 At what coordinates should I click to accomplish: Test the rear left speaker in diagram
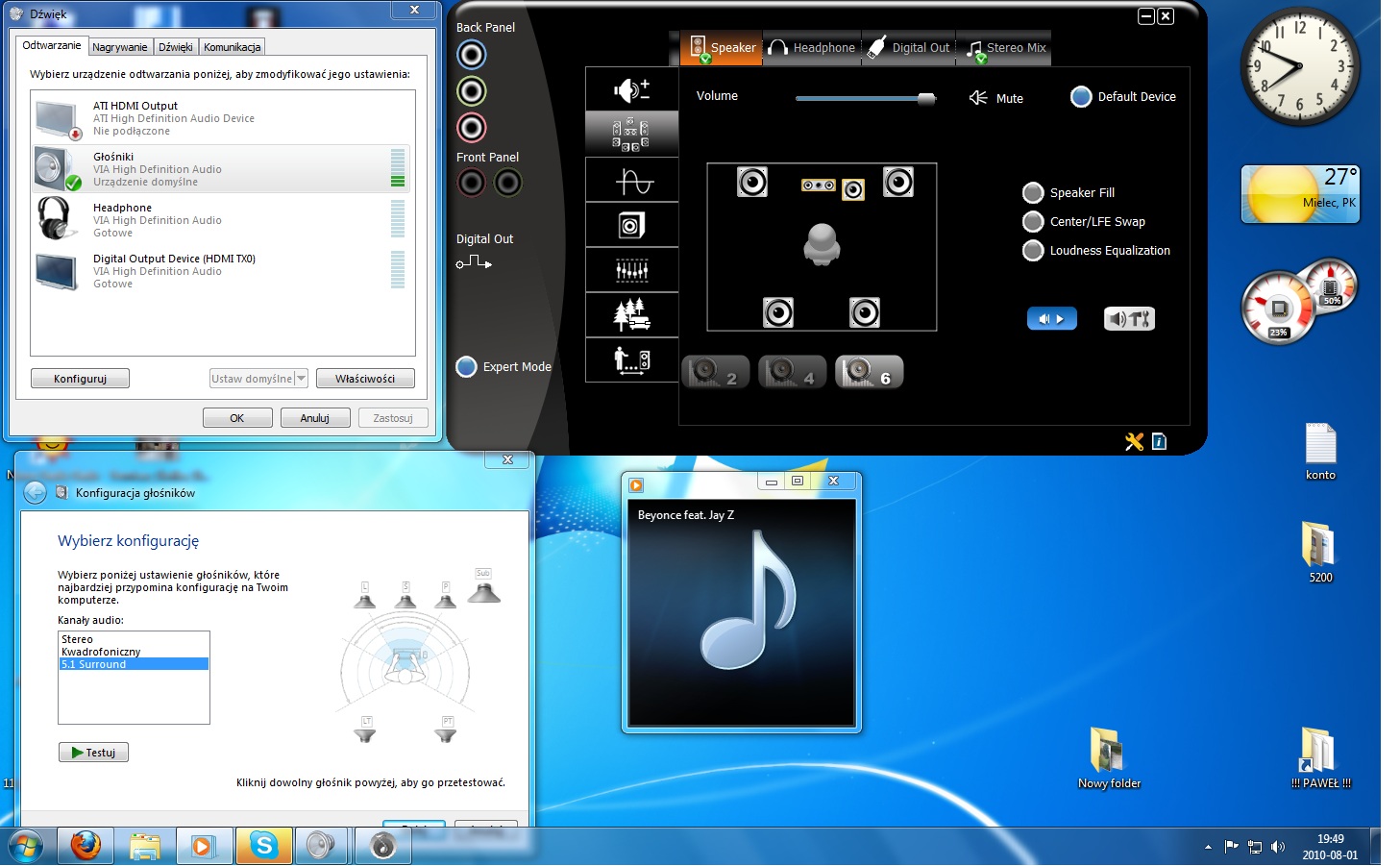(778, 312)
